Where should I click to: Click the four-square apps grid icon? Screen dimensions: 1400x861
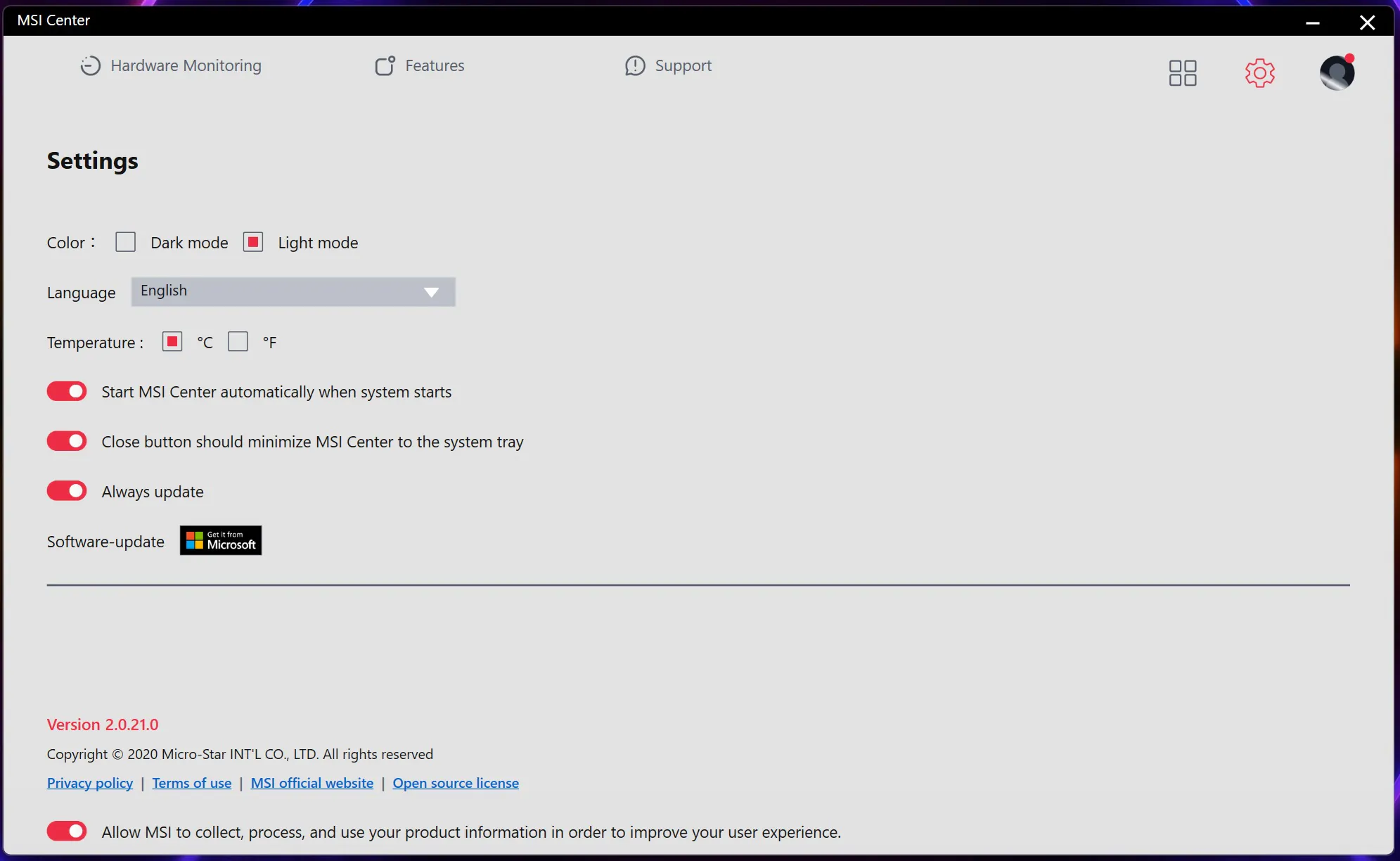tap(1183, 72)
